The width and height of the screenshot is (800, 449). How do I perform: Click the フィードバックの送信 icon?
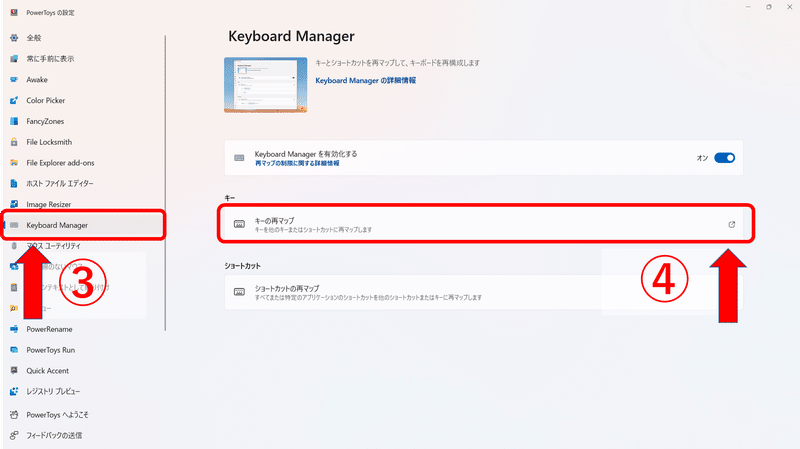coord(14,435)
